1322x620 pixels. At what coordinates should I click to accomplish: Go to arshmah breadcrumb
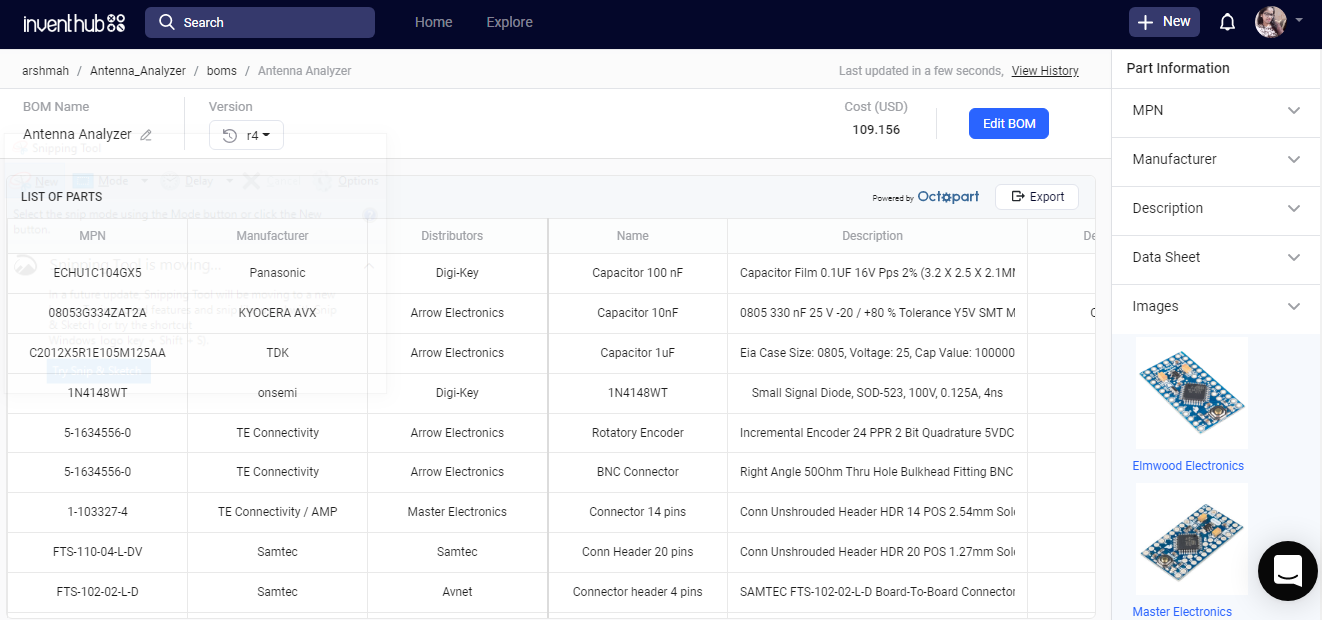46,71
